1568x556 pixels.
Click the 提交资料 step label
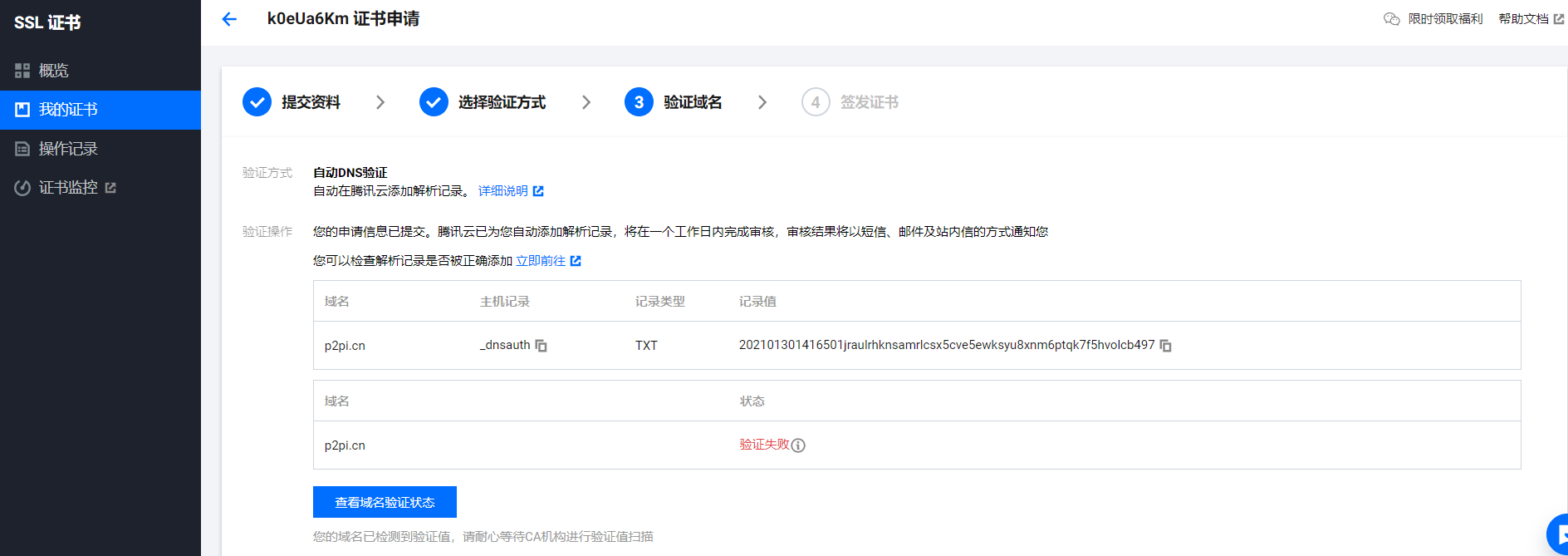pos(311,102)
